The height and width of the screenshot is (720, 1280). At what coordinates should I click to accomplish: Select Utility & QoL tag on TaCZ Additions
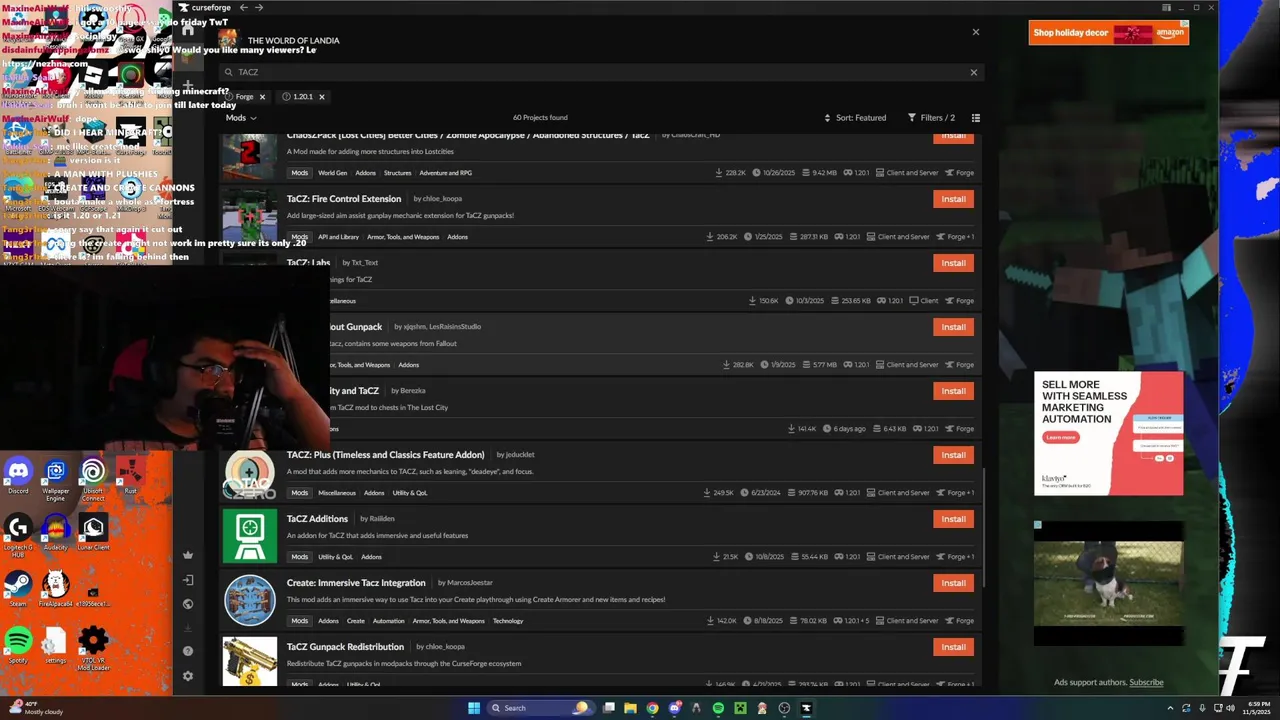(335, 557)
